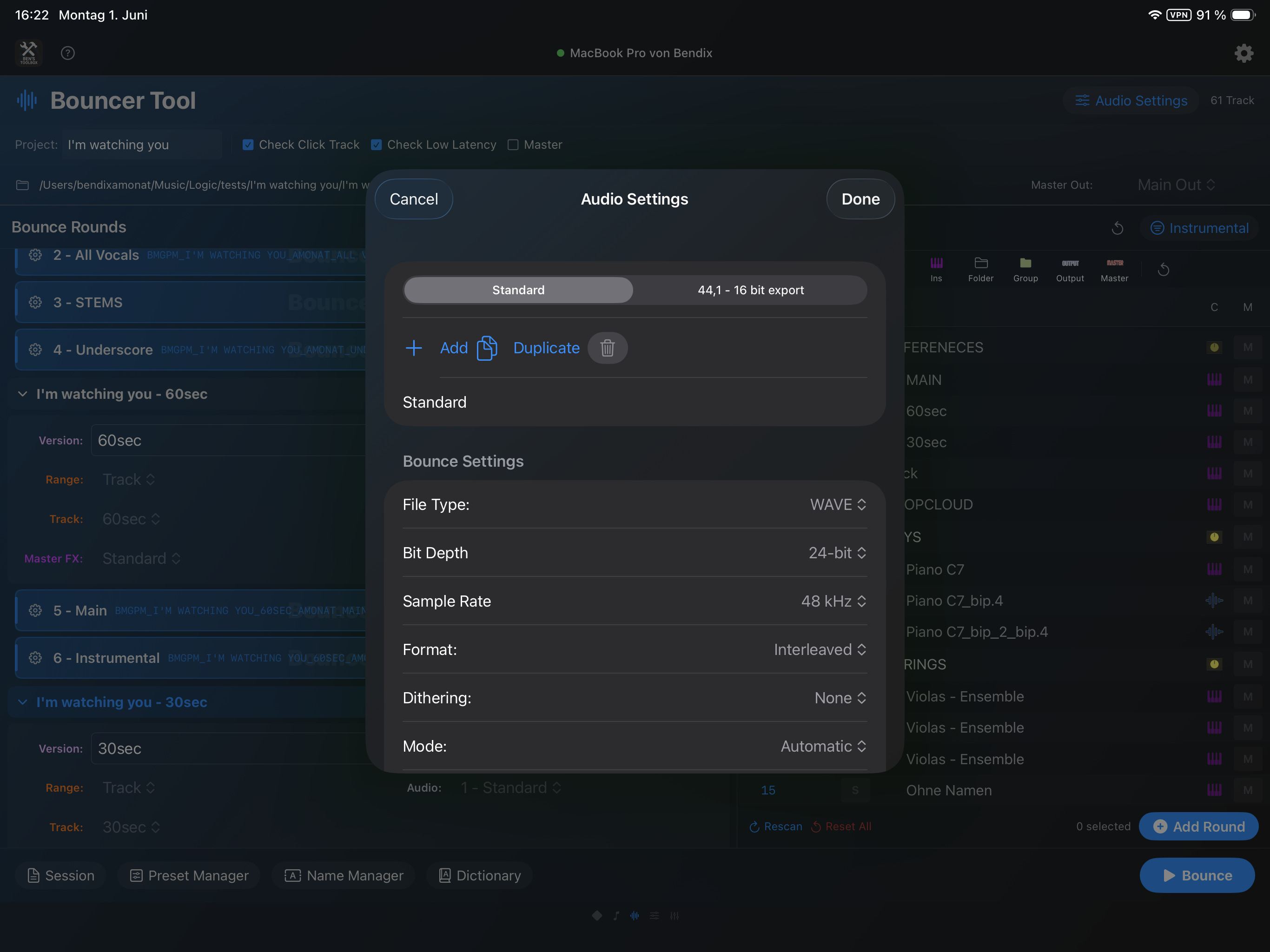Image resolution: width=1270 pixels, height=952 pixels.
Task: Filter tracks by Ins instrument icon
Action: click(x=936, y=269)
